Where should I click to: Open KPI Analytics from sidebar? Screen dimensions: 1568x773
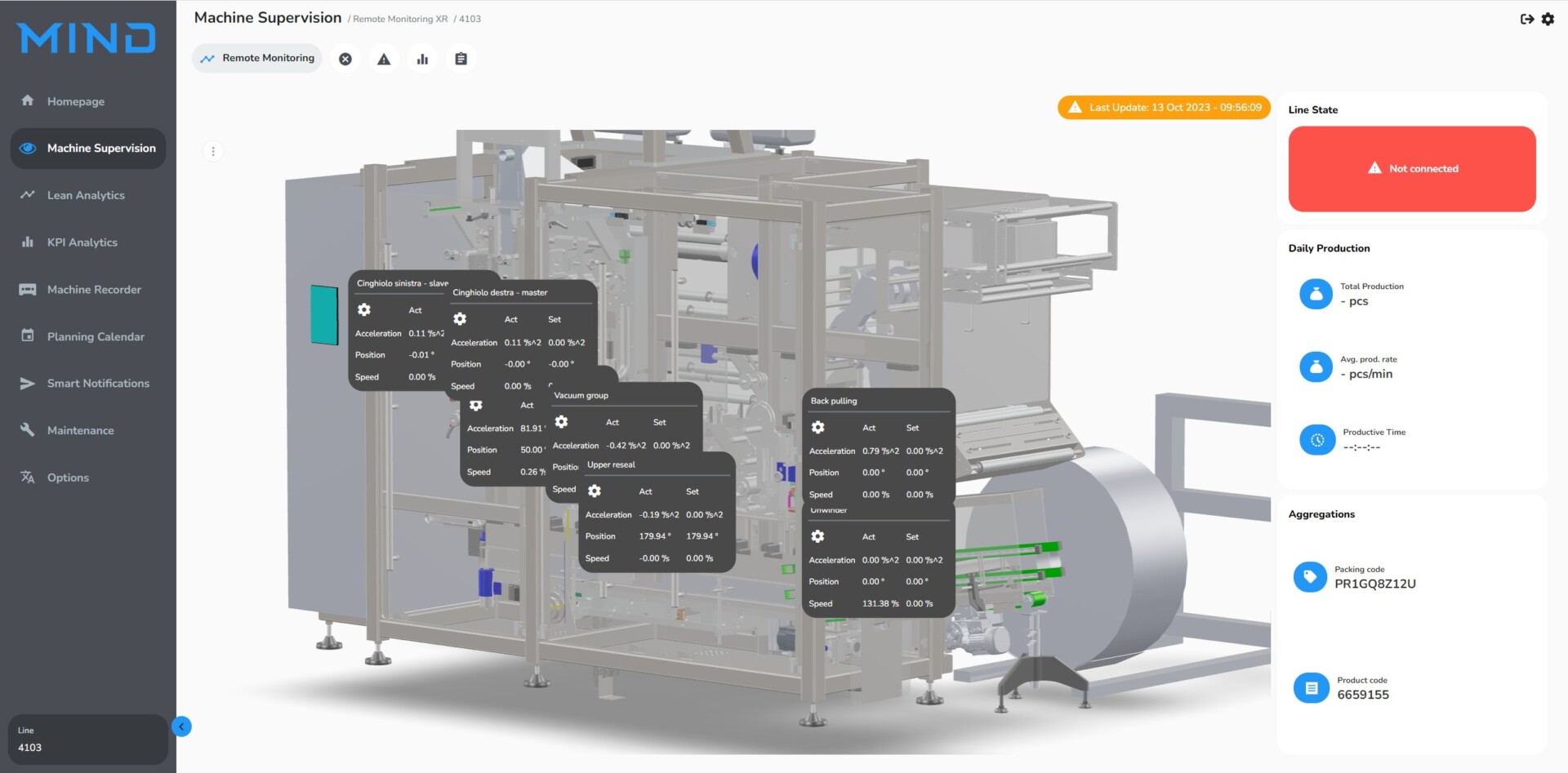click(82, 242)
